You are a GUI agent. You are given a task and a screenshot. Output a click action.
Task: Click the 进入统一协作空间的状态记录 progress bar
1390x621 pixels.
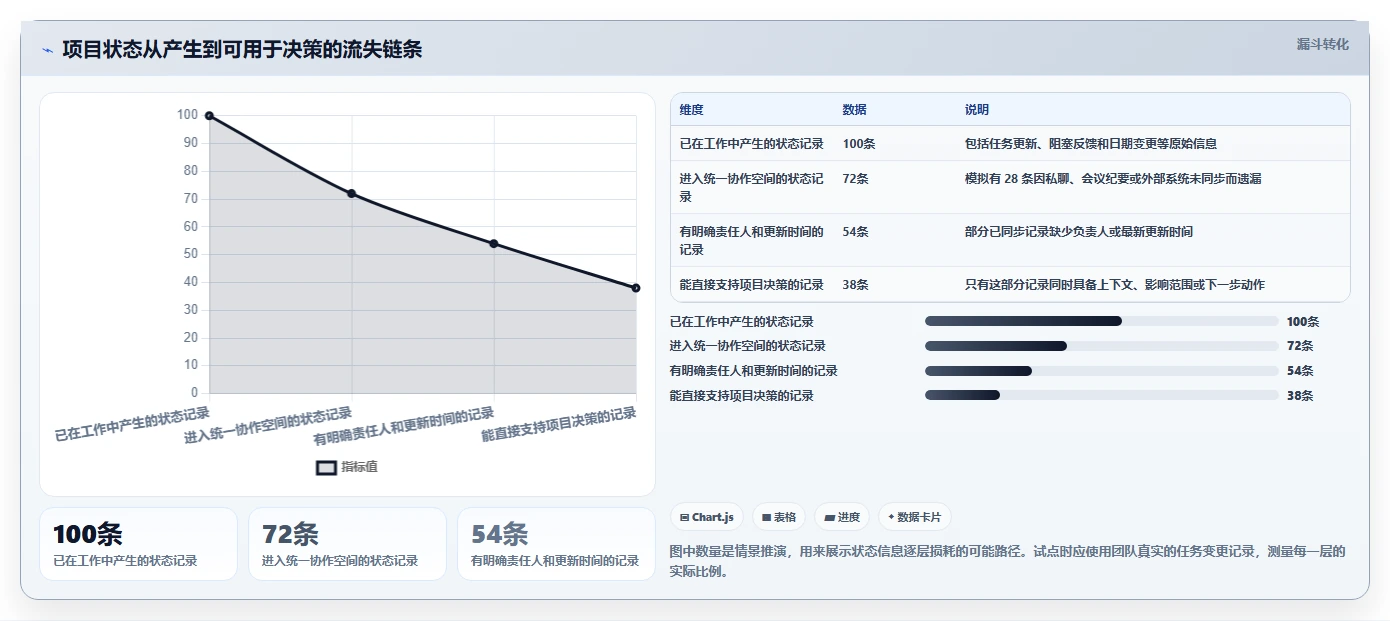[1101, 346]
